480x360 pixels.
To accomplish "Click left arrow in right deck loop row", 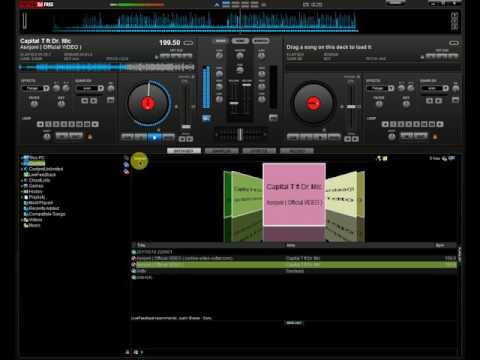I will point(385,124).
